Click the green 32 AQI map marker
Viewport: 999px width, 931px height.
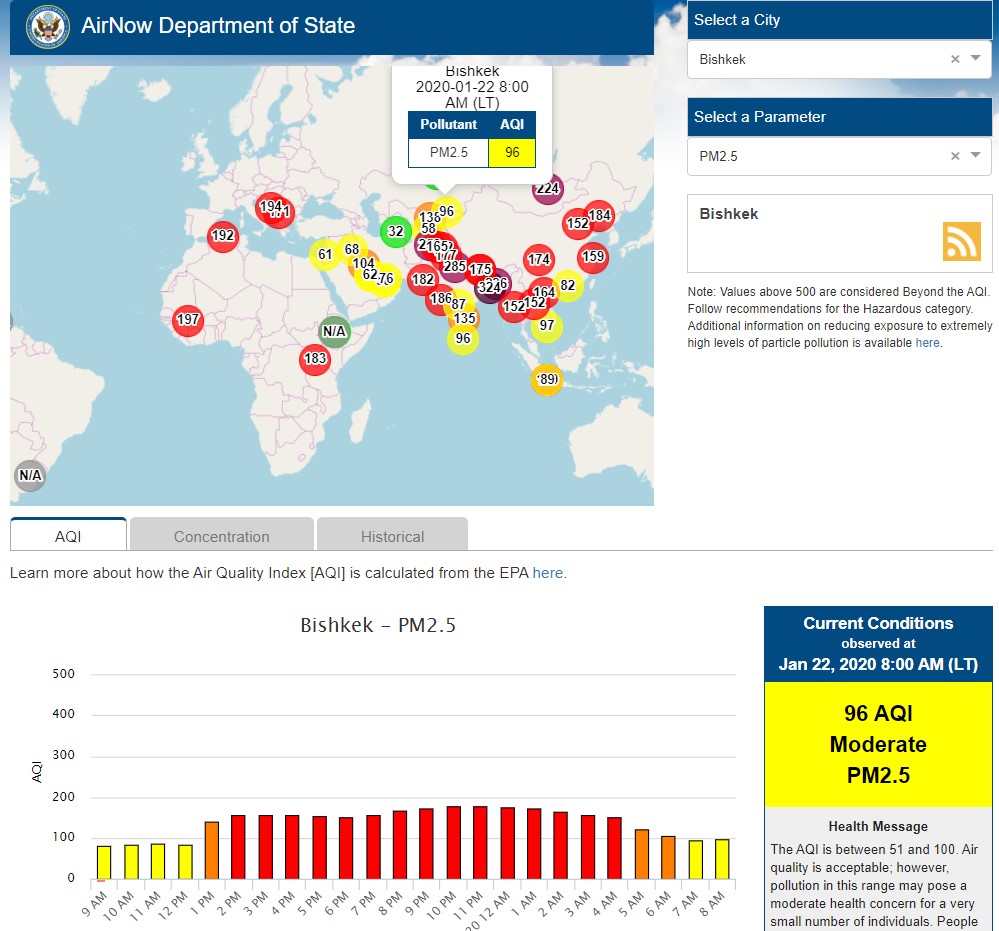click(x=396, y=231)
